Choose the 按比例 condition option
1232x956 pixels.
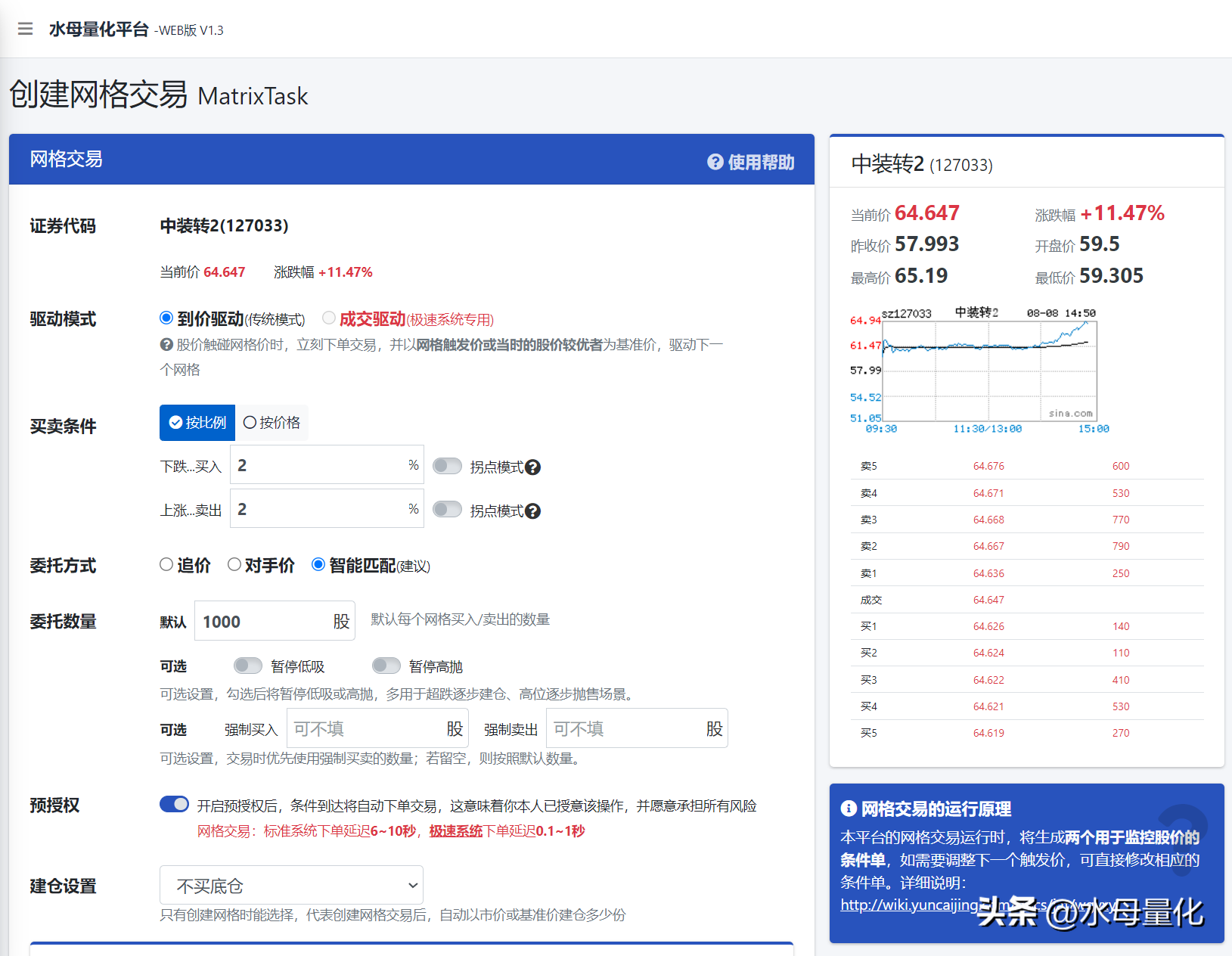197,423
